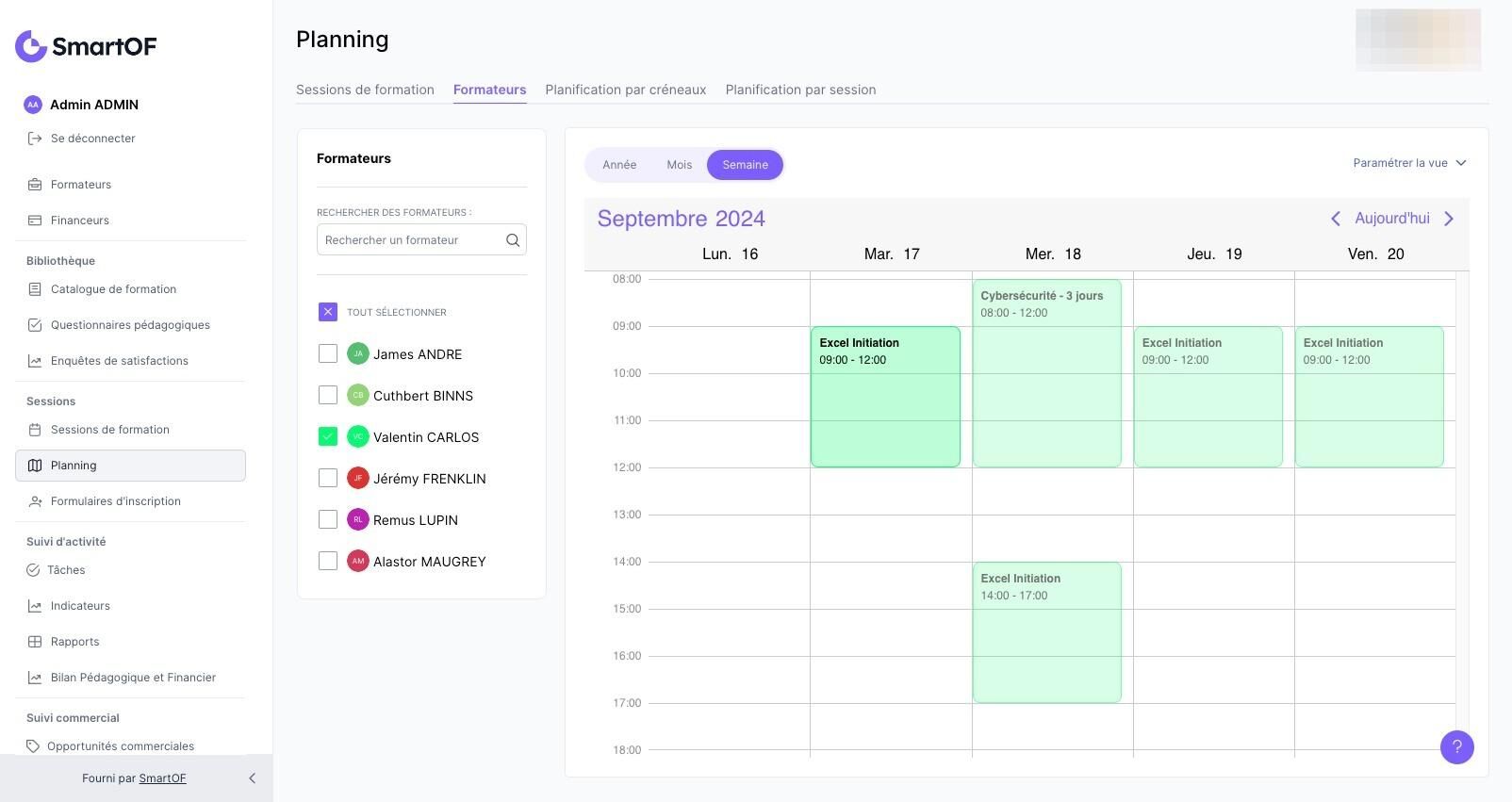Viewport: 1512px width, 802px height.
Task: Switch to Planification par créneaux tab
Action: [x=626, y=90]
